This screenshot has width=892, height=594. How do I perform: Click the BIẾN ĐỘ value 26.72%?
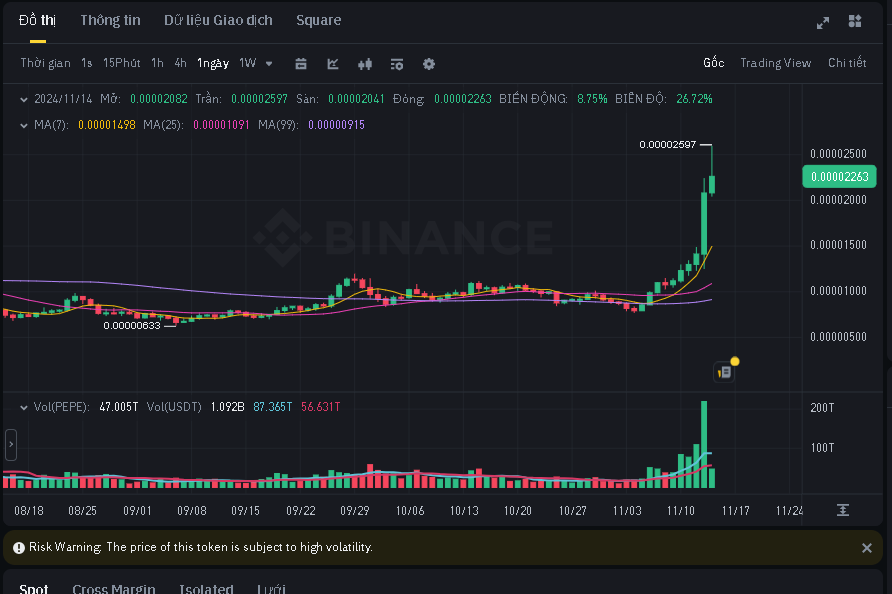(694, 99)
